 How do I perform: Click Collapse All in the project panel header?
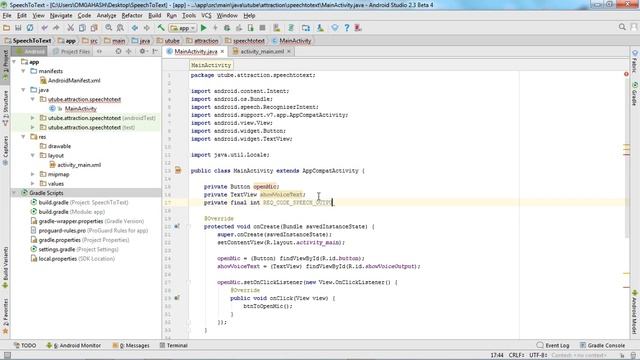click(x=129, y=51)
